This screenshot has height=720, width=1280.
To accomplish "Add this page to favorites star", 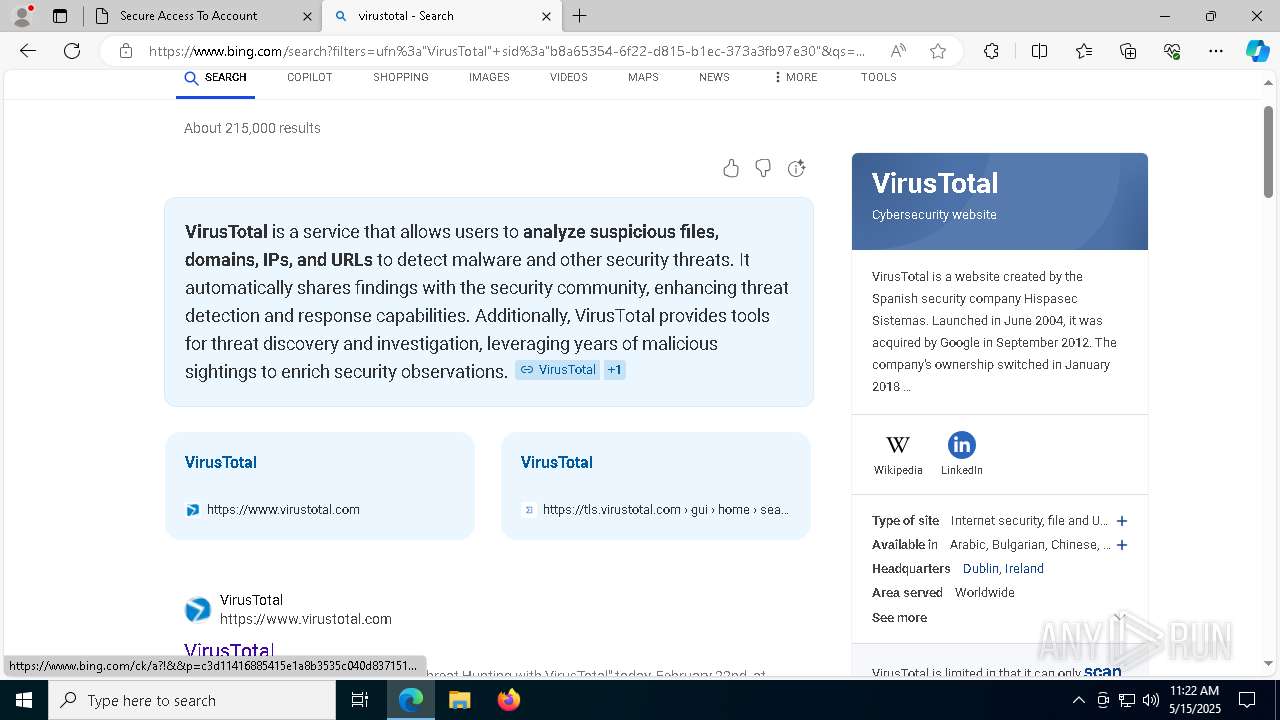I will (938, 51).
